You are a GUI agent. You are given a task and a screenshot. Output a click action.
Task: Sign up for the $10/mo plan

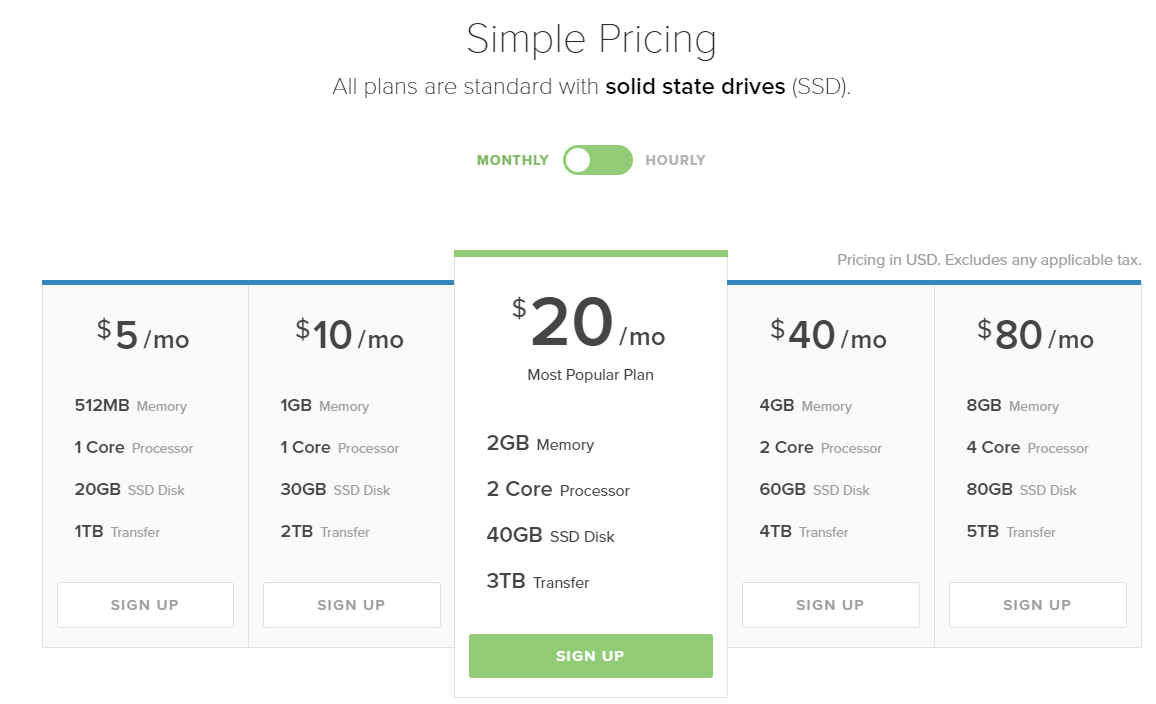point(352,605)
